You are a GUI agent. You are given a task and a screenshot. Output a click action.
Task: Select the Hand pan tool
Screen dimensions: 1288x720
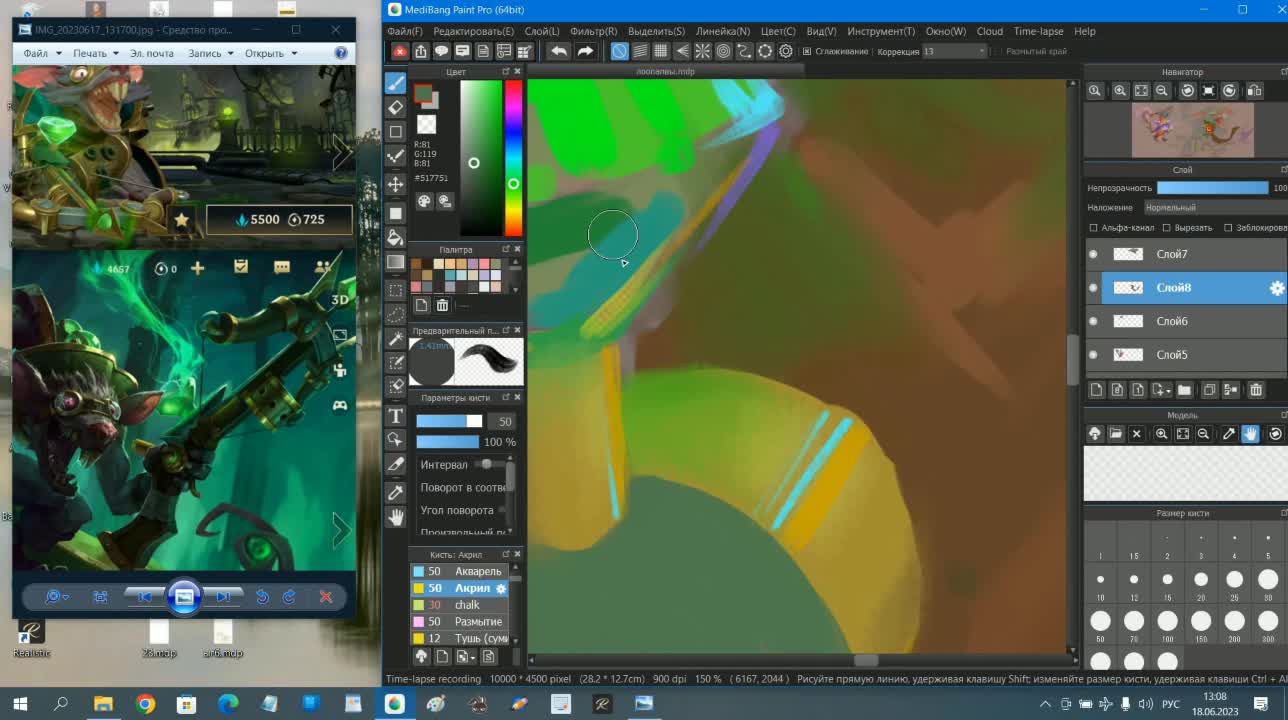[x=396, y=517]
